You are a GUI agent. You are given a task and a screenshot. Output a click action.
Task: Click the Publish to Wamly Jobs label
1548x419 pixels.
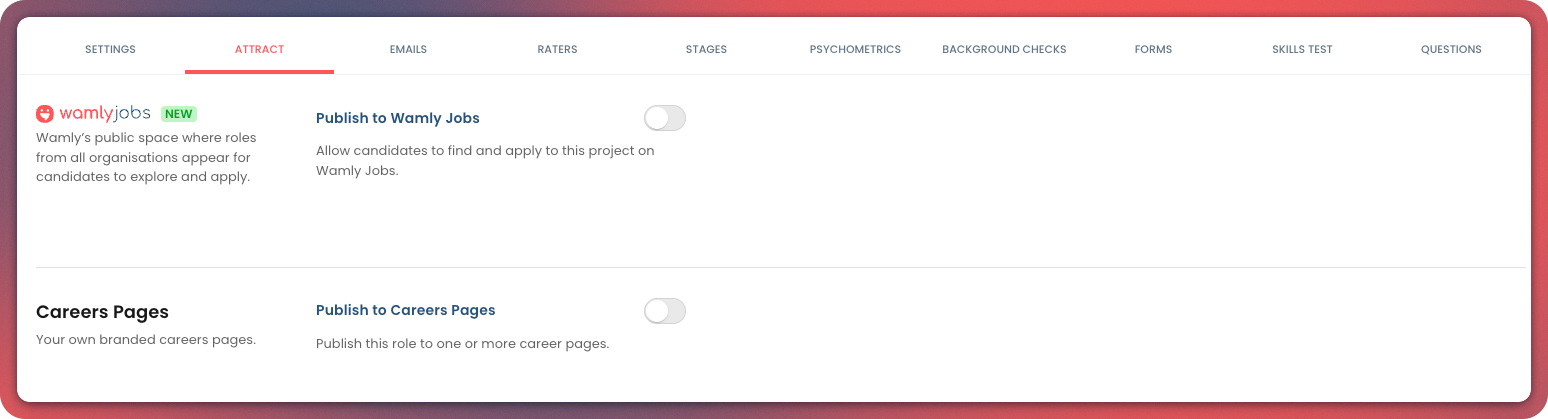tap(397, 118)
